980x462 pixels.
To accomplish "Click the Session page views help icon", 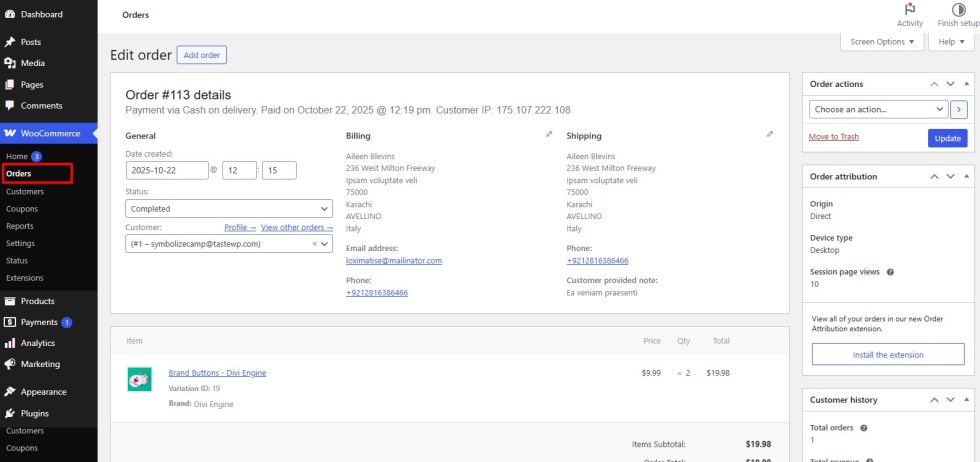I will tap(890, 271).
